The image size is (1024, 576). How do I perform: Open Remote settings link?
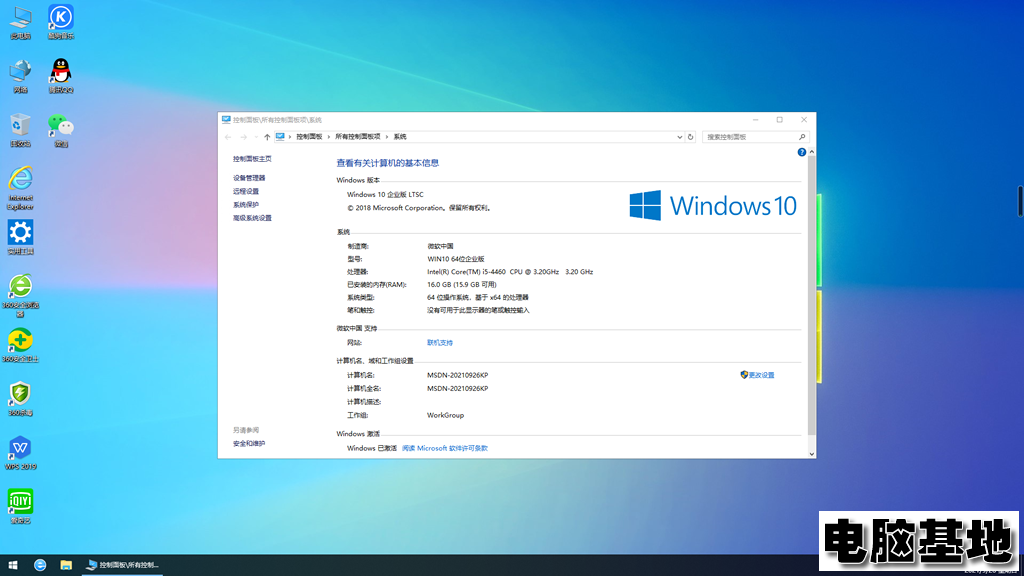point(246,191)
